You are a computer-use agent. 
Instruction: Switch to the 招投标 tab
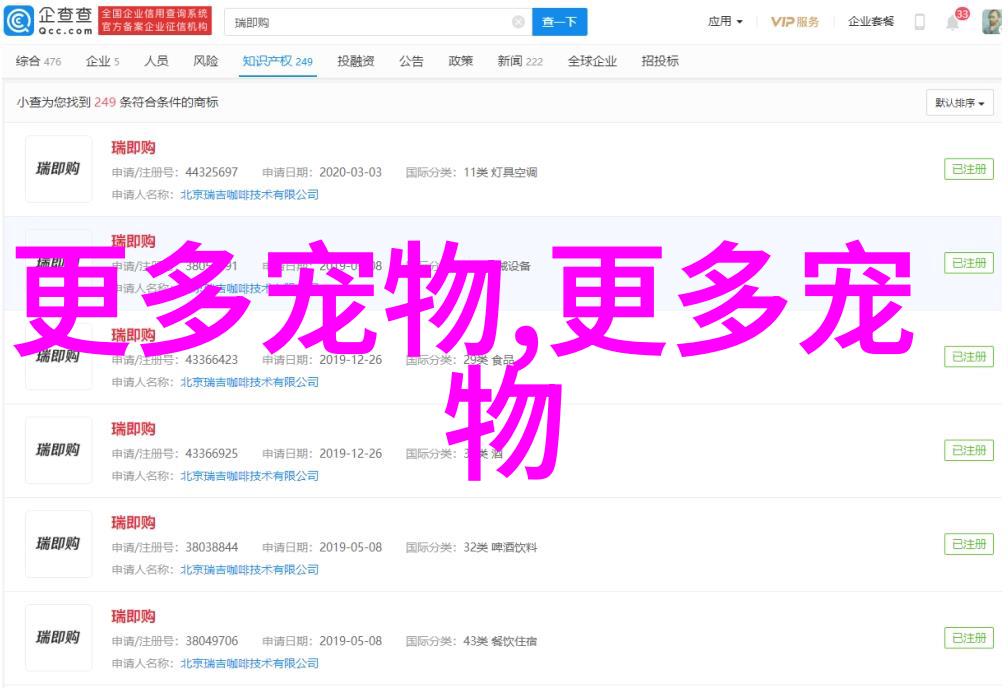(660, 61)
